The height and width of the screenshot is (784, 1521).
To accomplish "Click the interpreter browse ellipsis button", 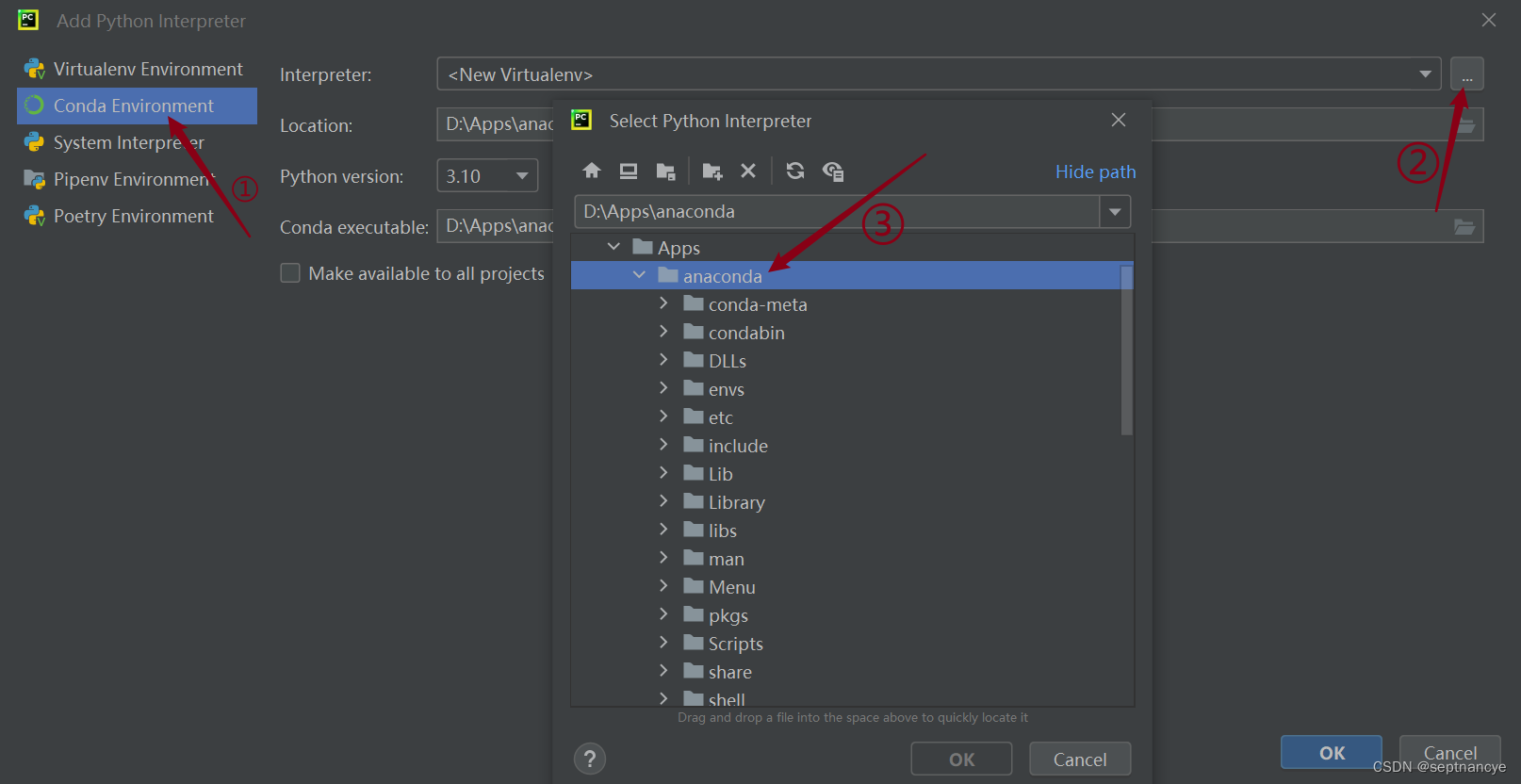I will (1467, 73).
